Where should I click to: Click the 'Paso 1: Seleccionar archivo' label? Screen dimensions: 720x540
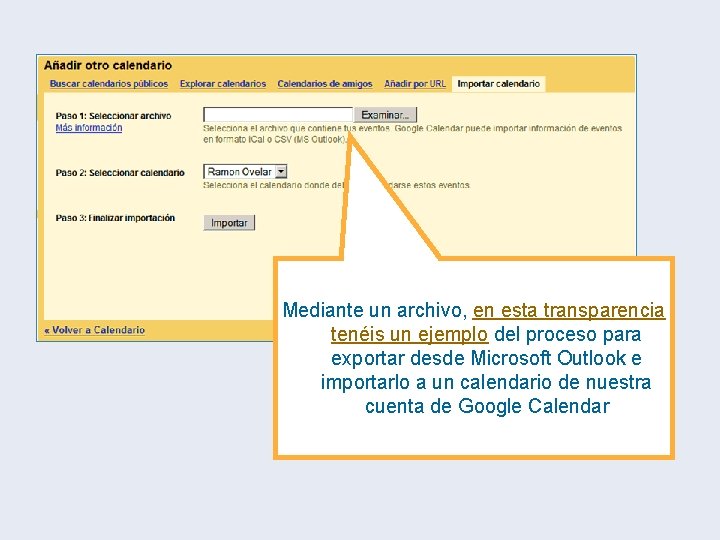[113, 116]
